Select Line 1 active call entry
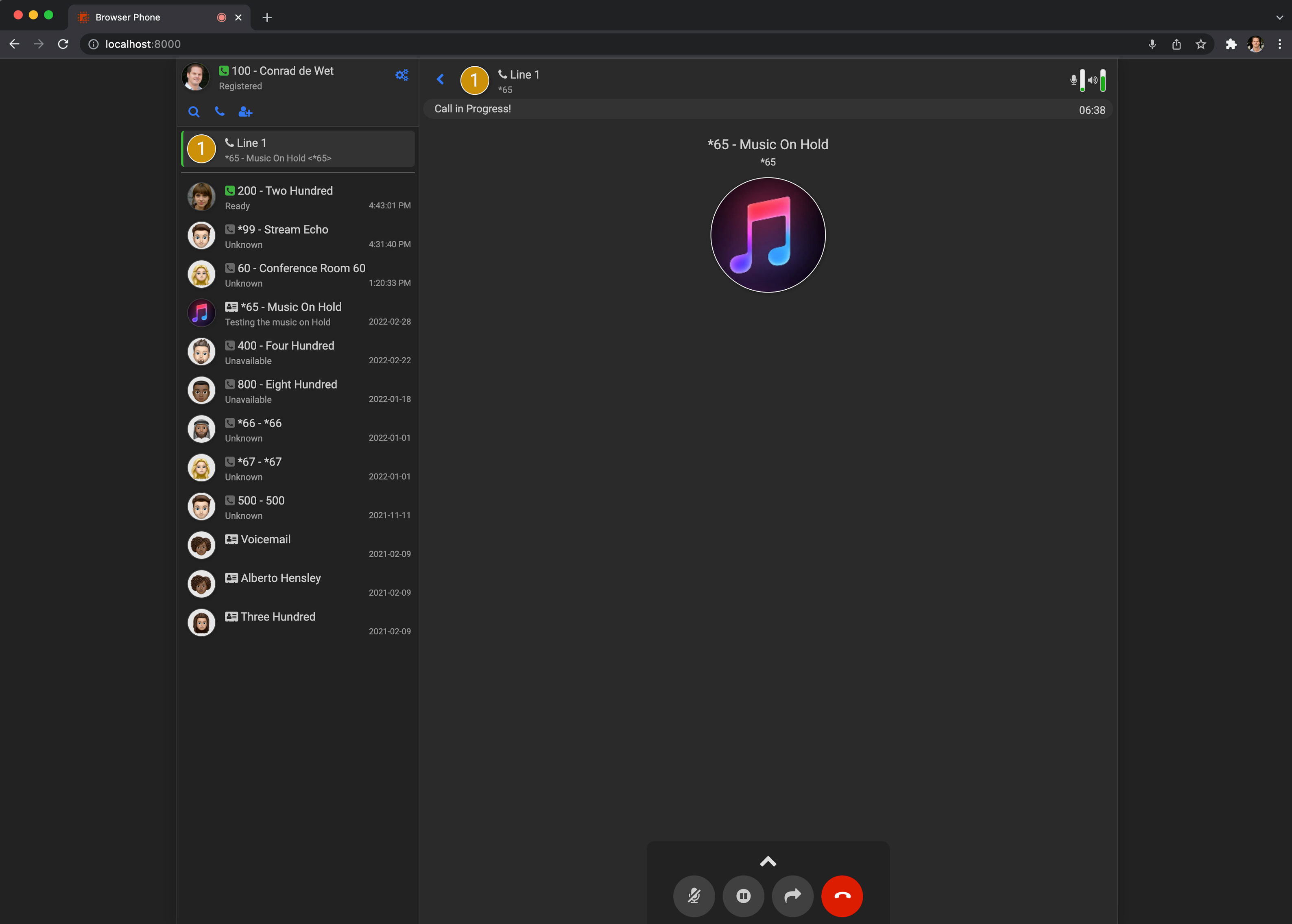 (298, 150)
